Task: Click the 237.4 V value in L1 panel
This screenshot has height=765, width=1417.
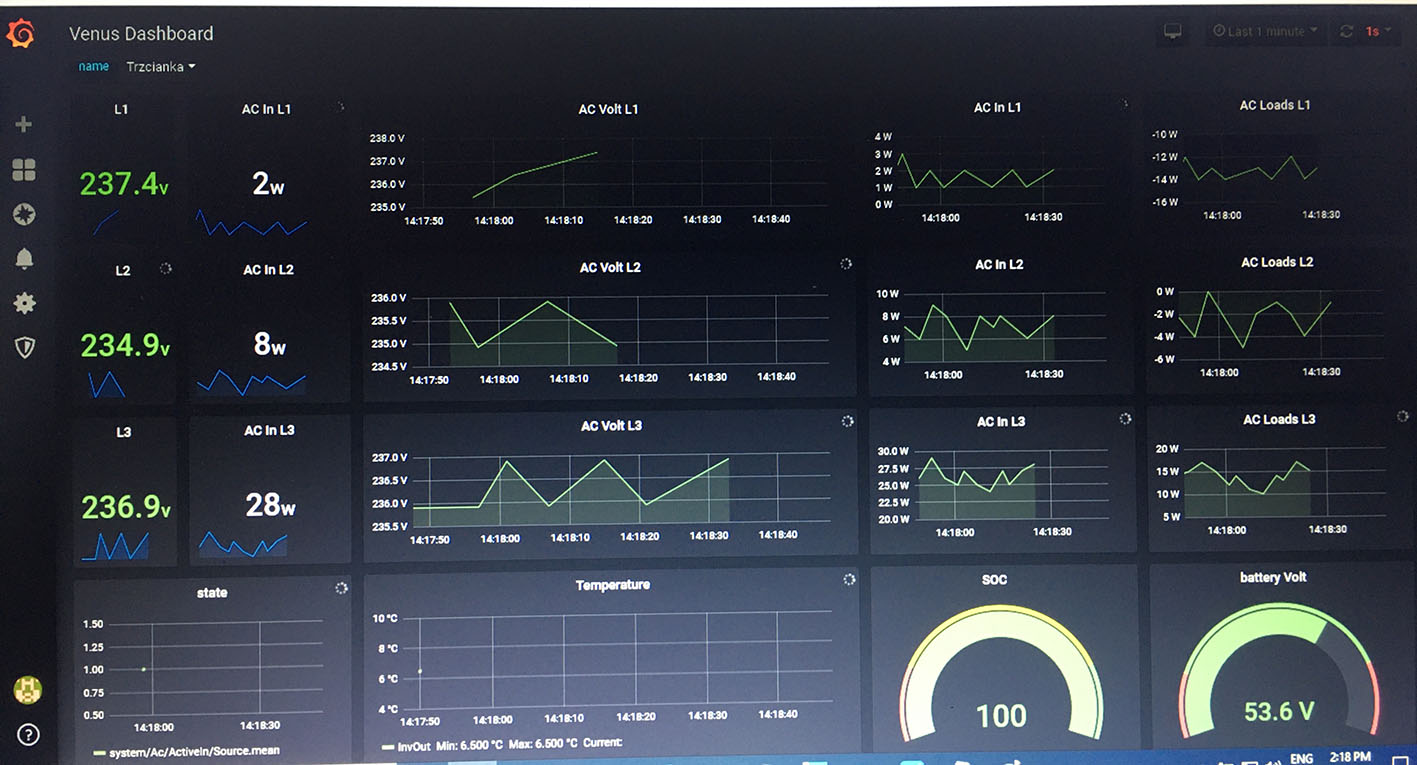Action: click(x=124, y=184)
